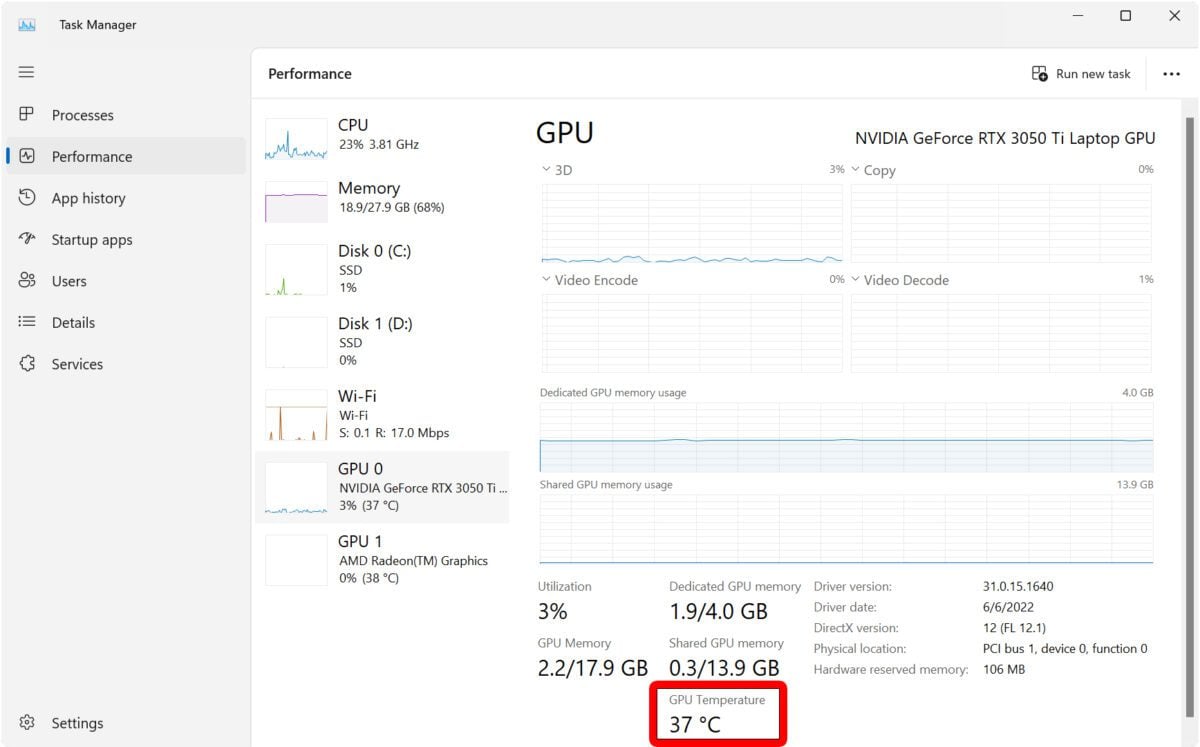Select the Memory mini graph thumbnail
This screenshot has height=747, width=1200.
tap(296, 202)
